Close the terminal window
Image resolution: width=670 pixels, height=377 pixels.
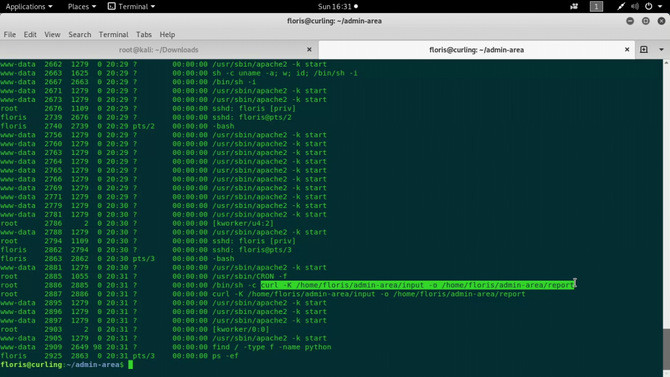(x=661, y=21)
